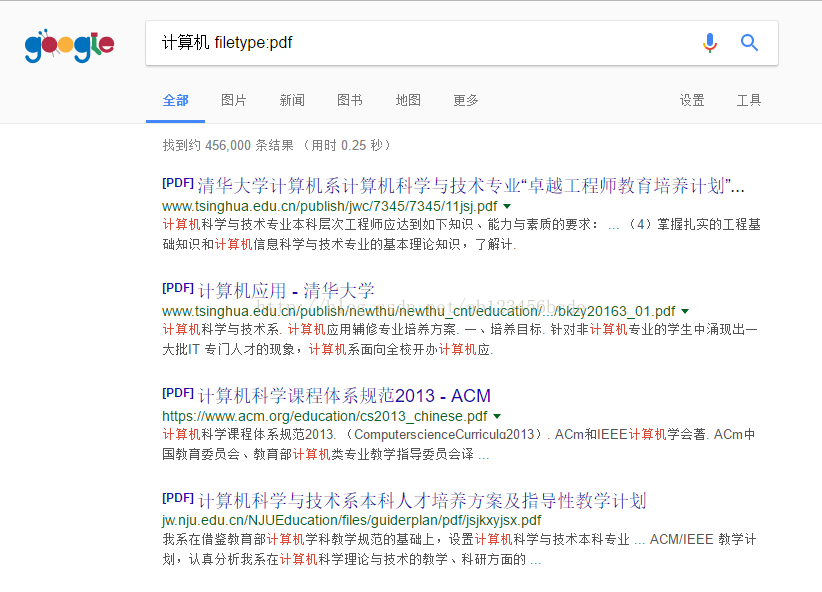This screenshot has width=822, height=592.
Task: Open 计算机科学课程体系规范2013 - ACM result
Action: point(326,395)
